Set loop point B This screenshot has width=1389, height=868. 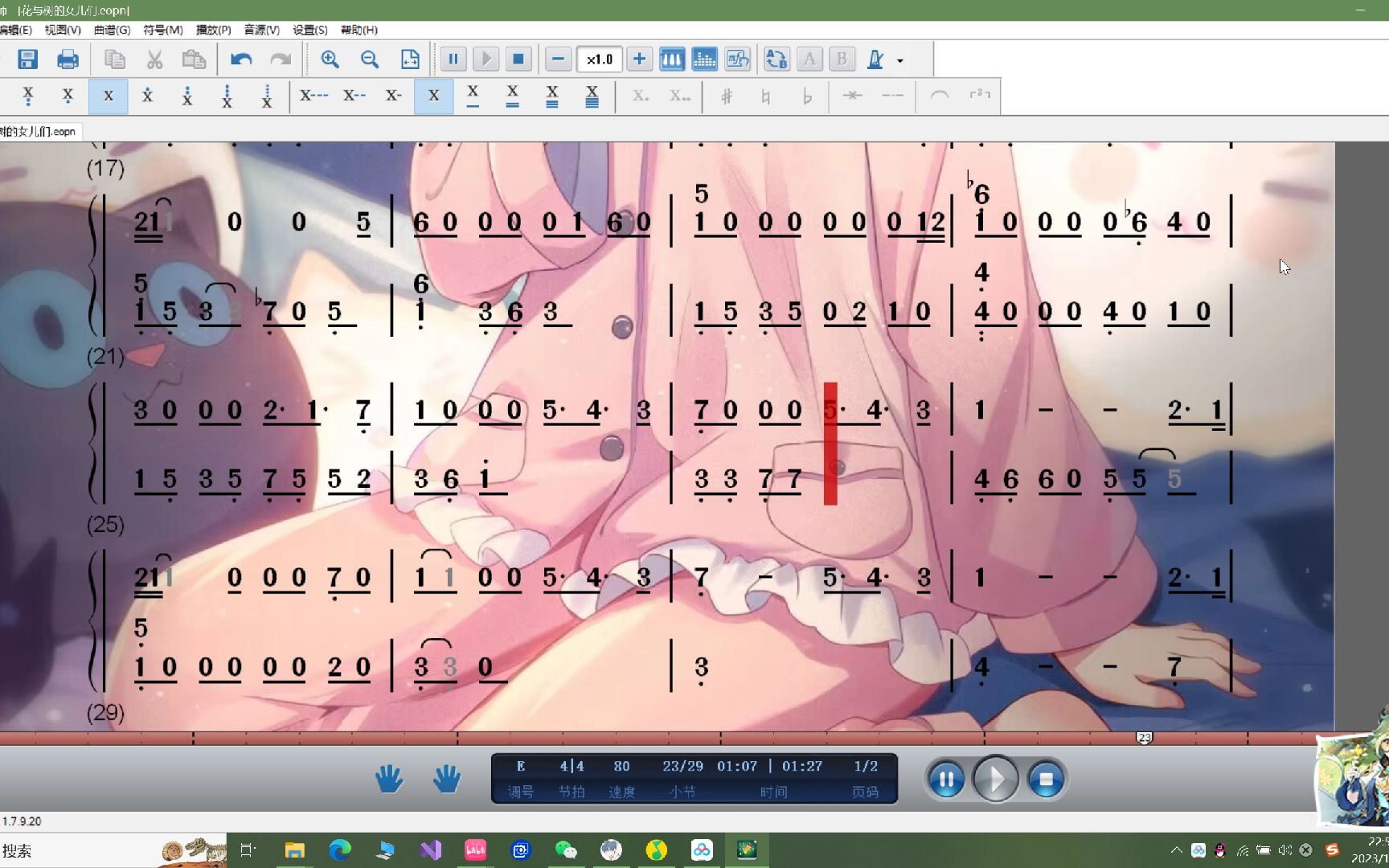(842, 59)
